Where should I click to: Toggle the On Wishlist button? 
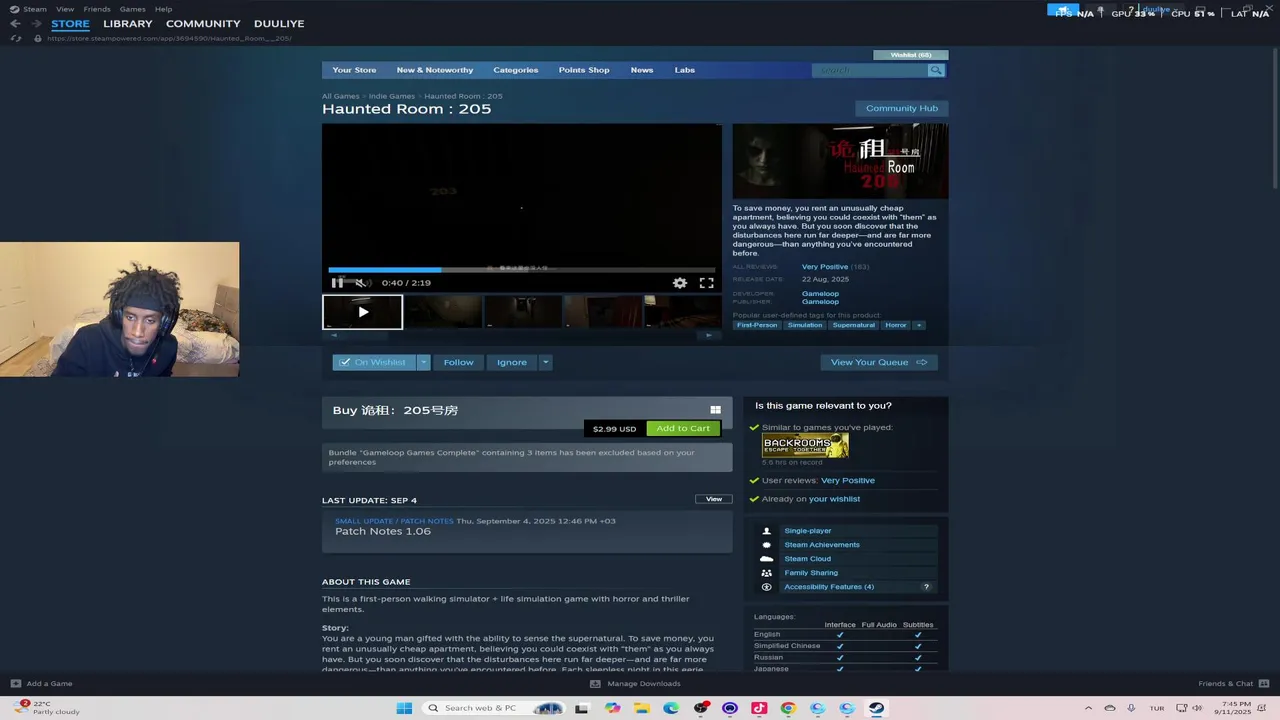pyautogui.click(x=374, y=362)
